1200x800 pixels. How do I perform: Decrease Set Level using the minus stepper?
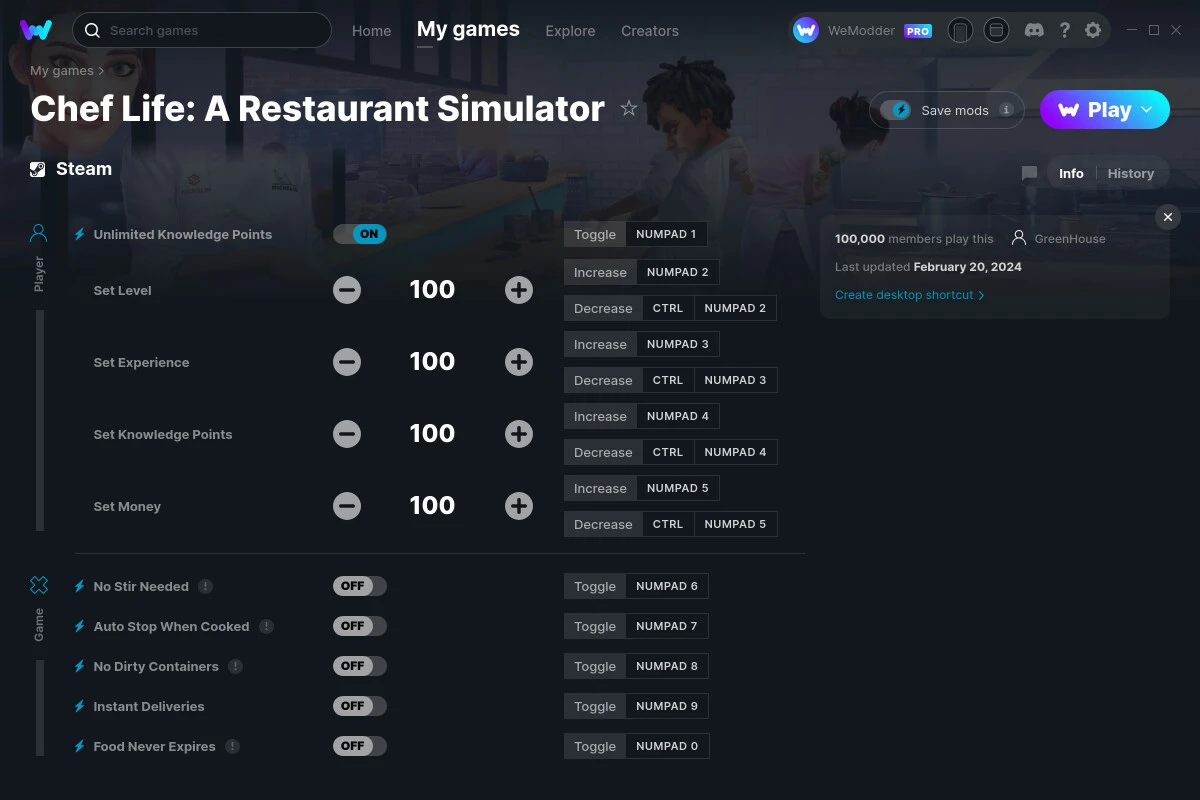[x=347, y=290]
